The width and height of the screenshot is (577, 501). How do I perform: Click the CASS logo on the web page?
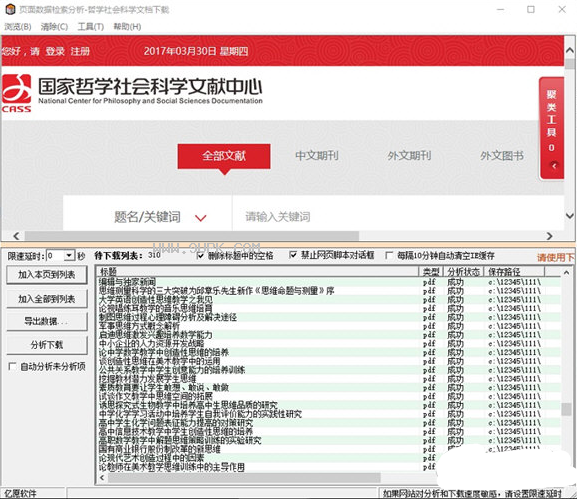tap(17, 94)
